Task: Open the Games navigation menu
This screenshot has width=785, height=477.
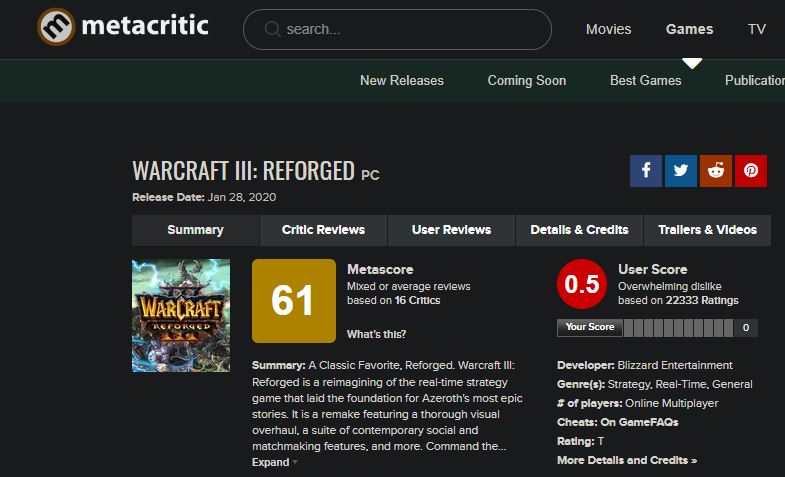Action: (690, 29)
